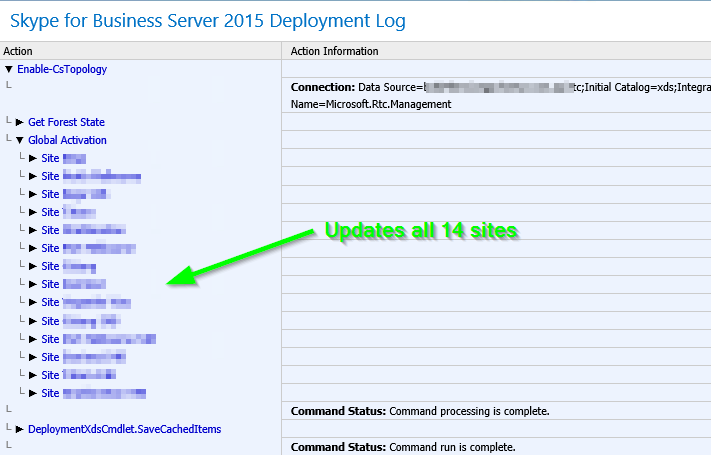Select the Connection: Data Source text
The width and height of the screenshot is (711, 455).
point(501,87)
